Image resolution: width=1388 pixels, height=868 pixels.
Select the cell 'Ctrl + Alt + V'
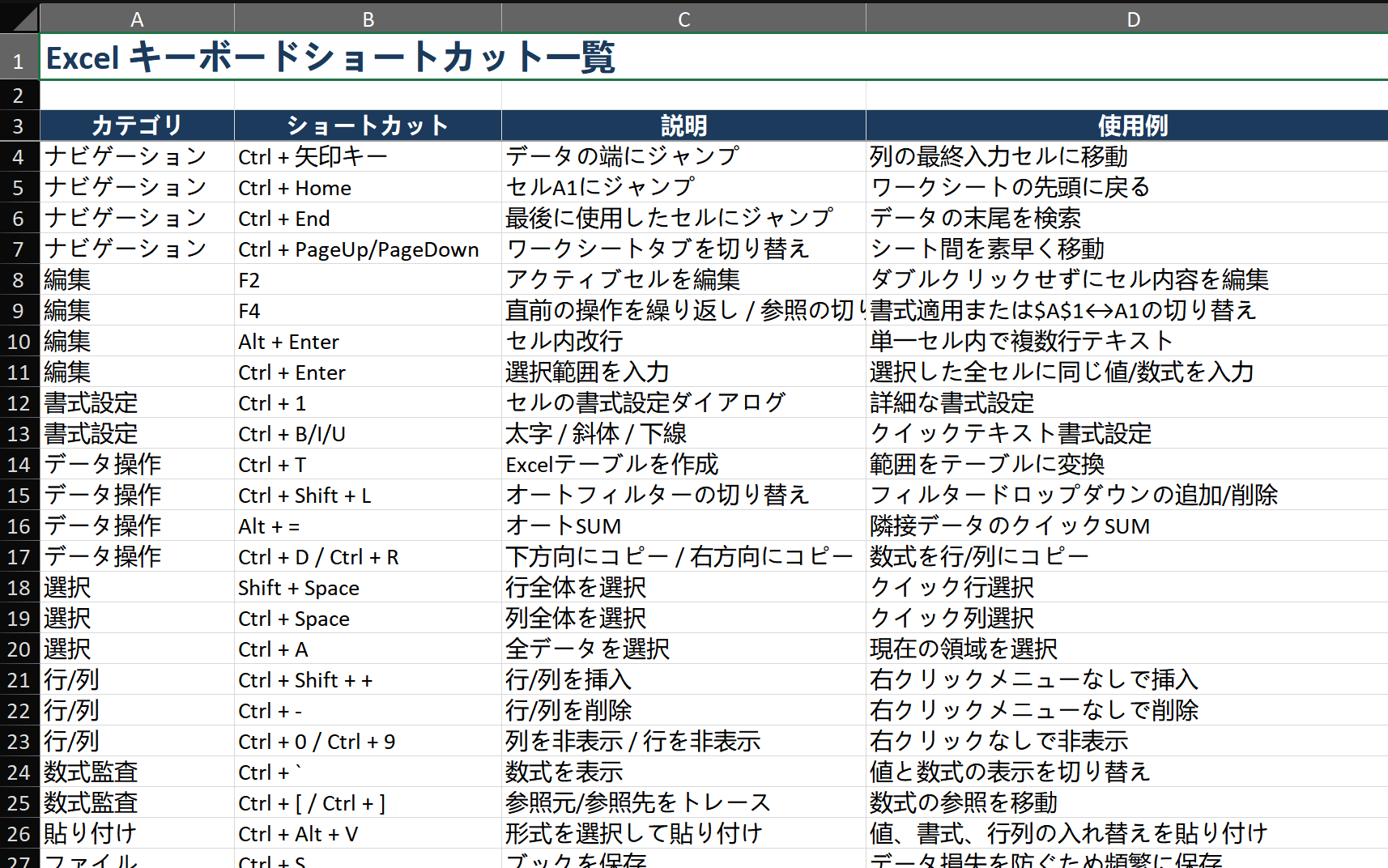[368, 834]
